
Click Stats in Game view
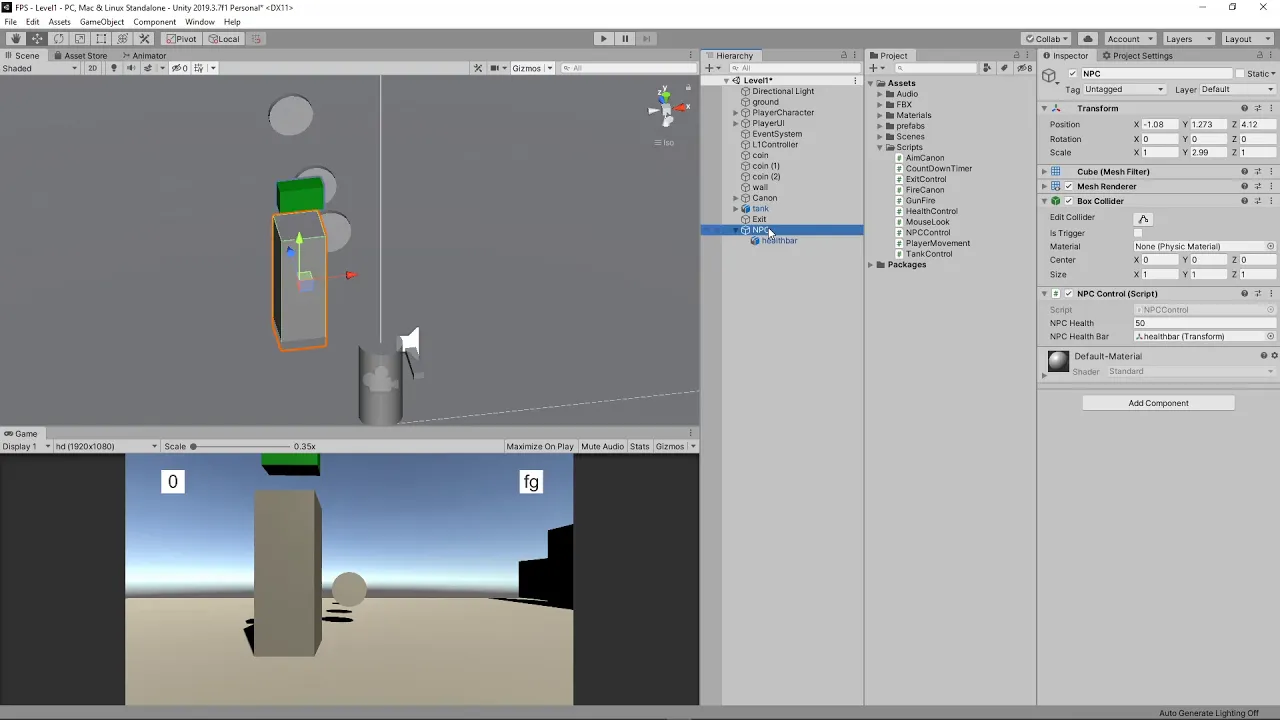[640, 447]
